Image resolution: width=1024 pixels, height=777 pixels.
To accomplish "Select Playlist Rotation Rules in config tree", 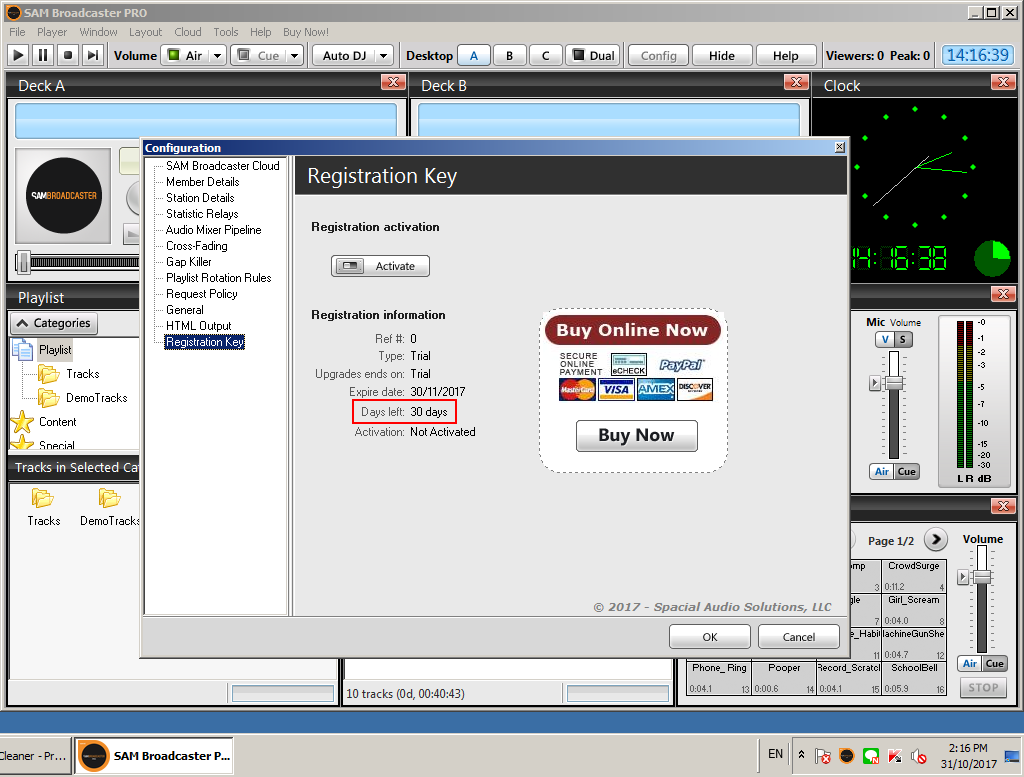I will (x=218, y=278).
